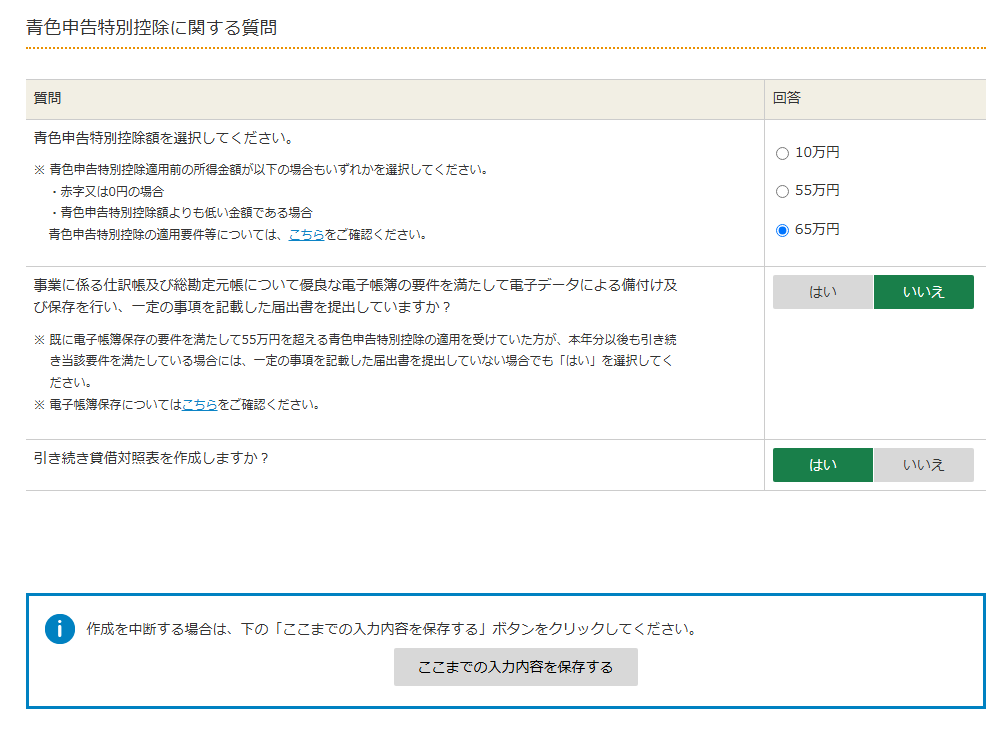Screen dimensions: 1007x735
Task: Click the 回答 column header
Action: (x=786, y=98)
